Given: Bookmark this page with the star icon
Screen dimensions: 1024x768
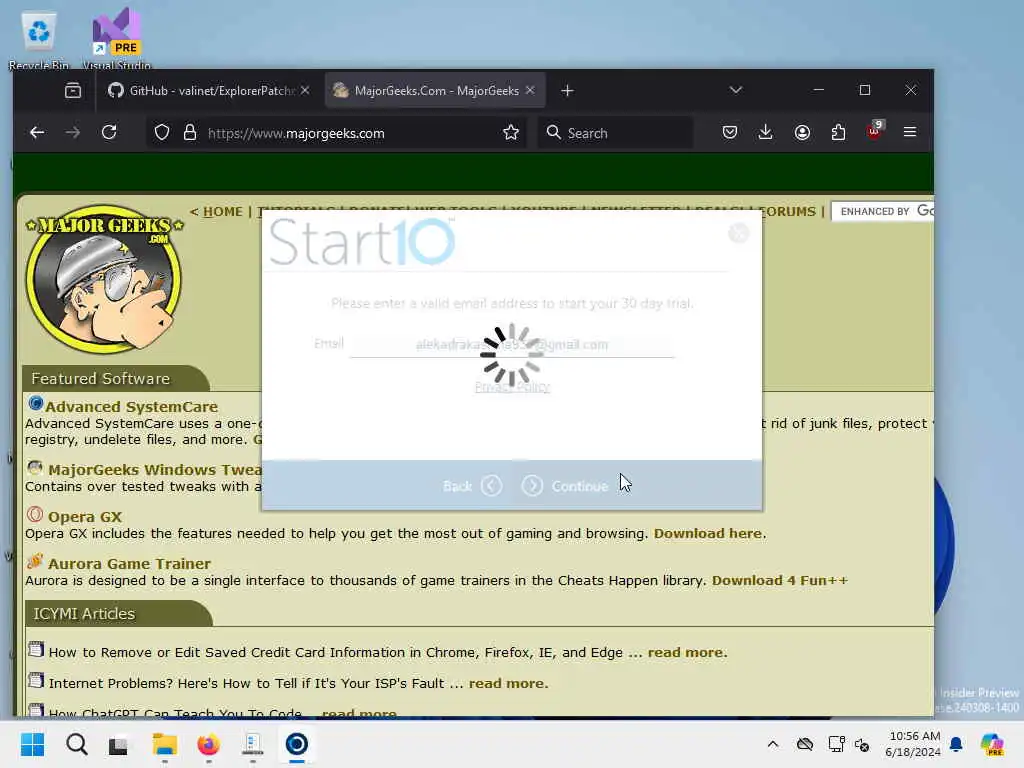Looking at the screenshot, I should tap(511, 133).
